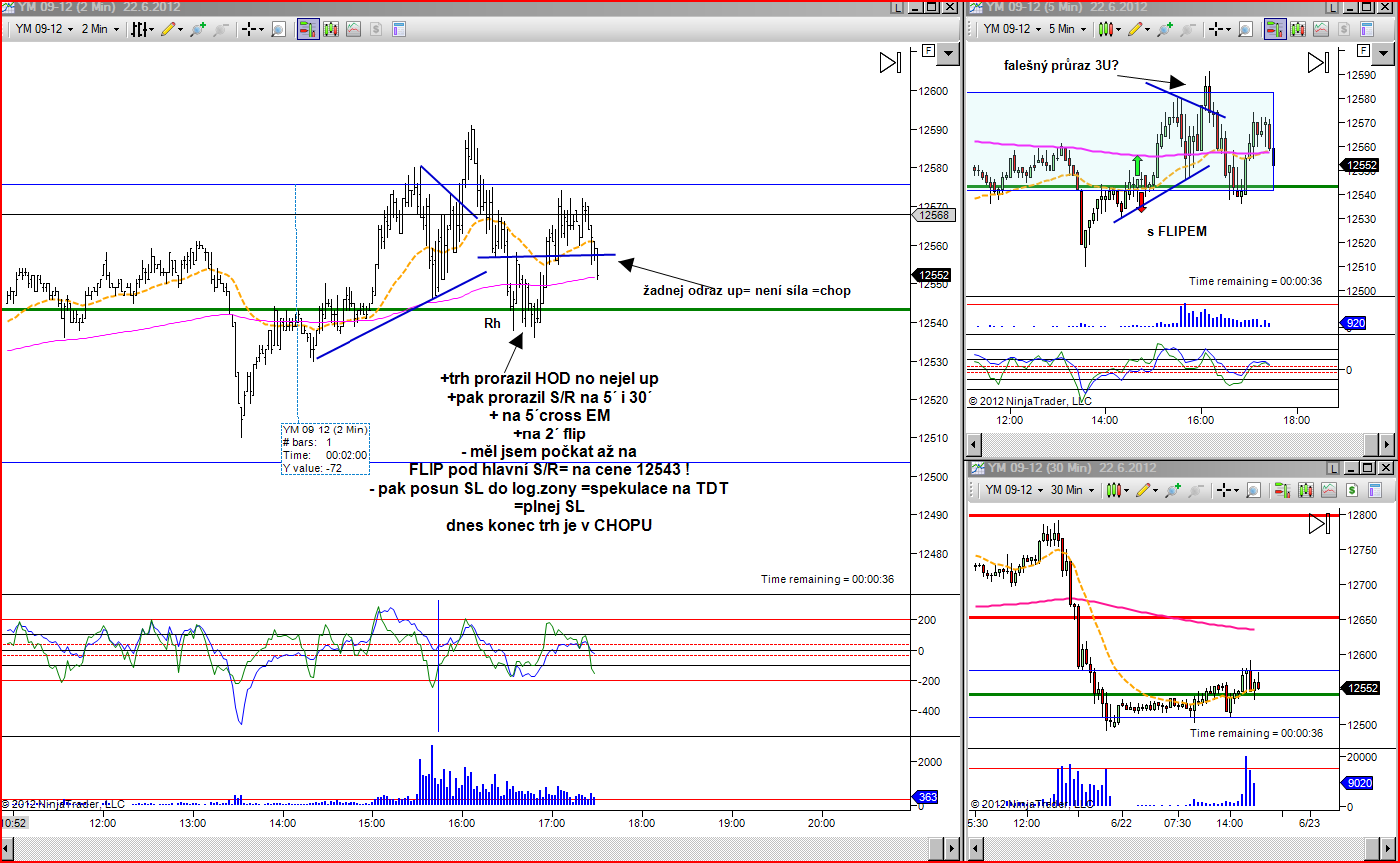The height and width of the screenshot is (863, 1400).
Task: Zoom out on the 30 Min chart
Action: (1196, 490)
